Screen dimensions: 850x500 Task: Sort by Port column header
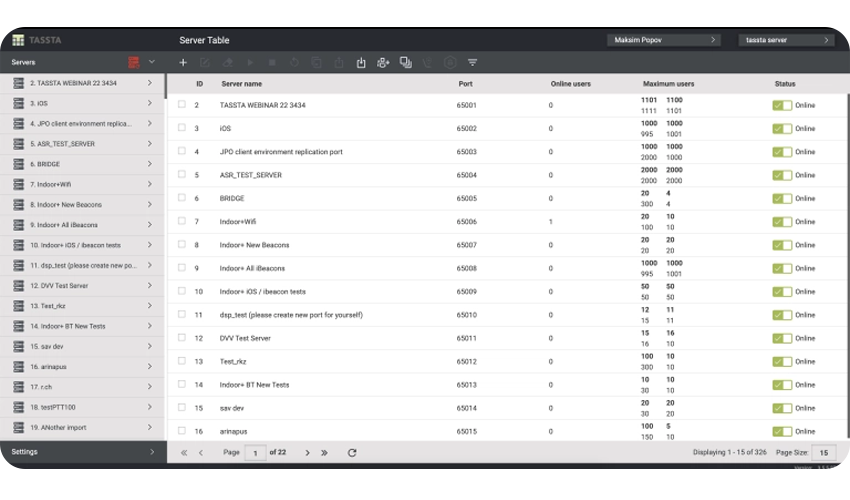(465, 84)
